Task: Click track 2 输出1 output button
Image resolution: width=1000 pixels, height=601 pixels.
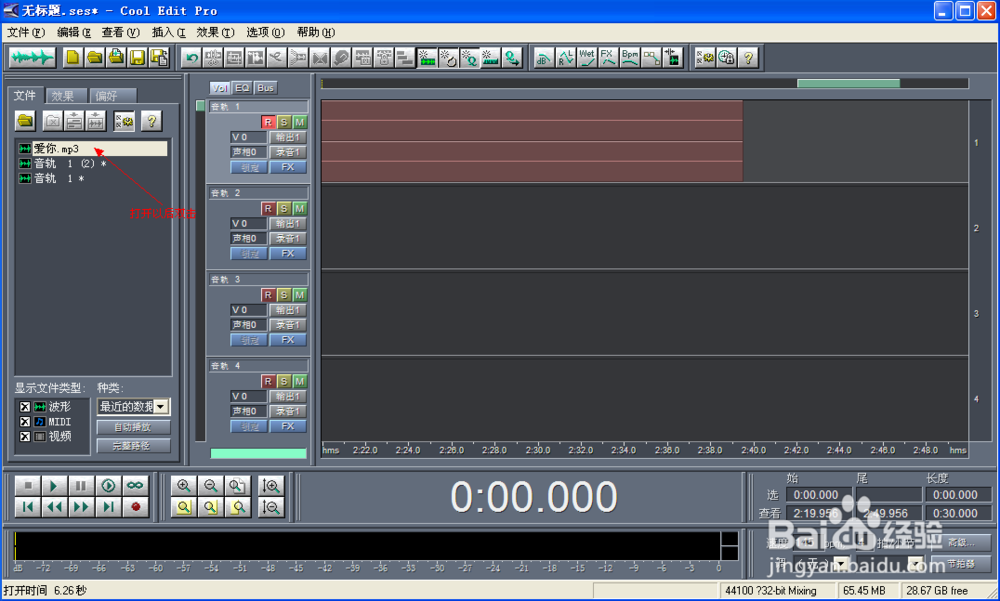Action: [x=288, y=223]
